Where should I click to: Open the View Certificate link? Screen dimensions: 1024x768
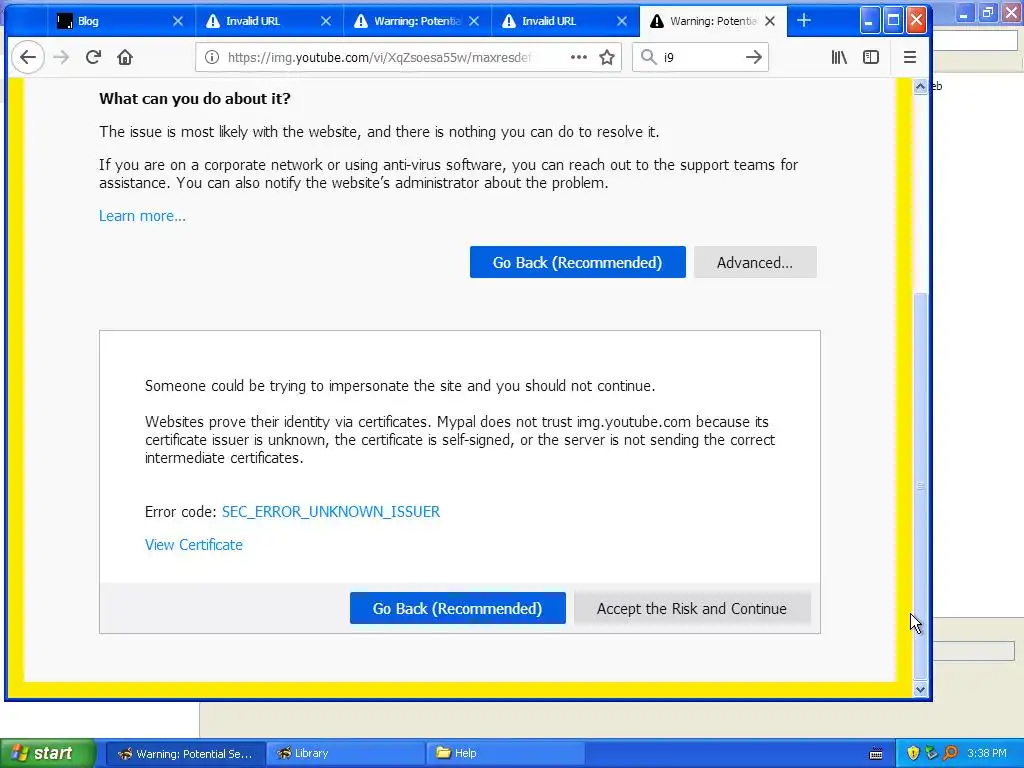pos(193,545)
